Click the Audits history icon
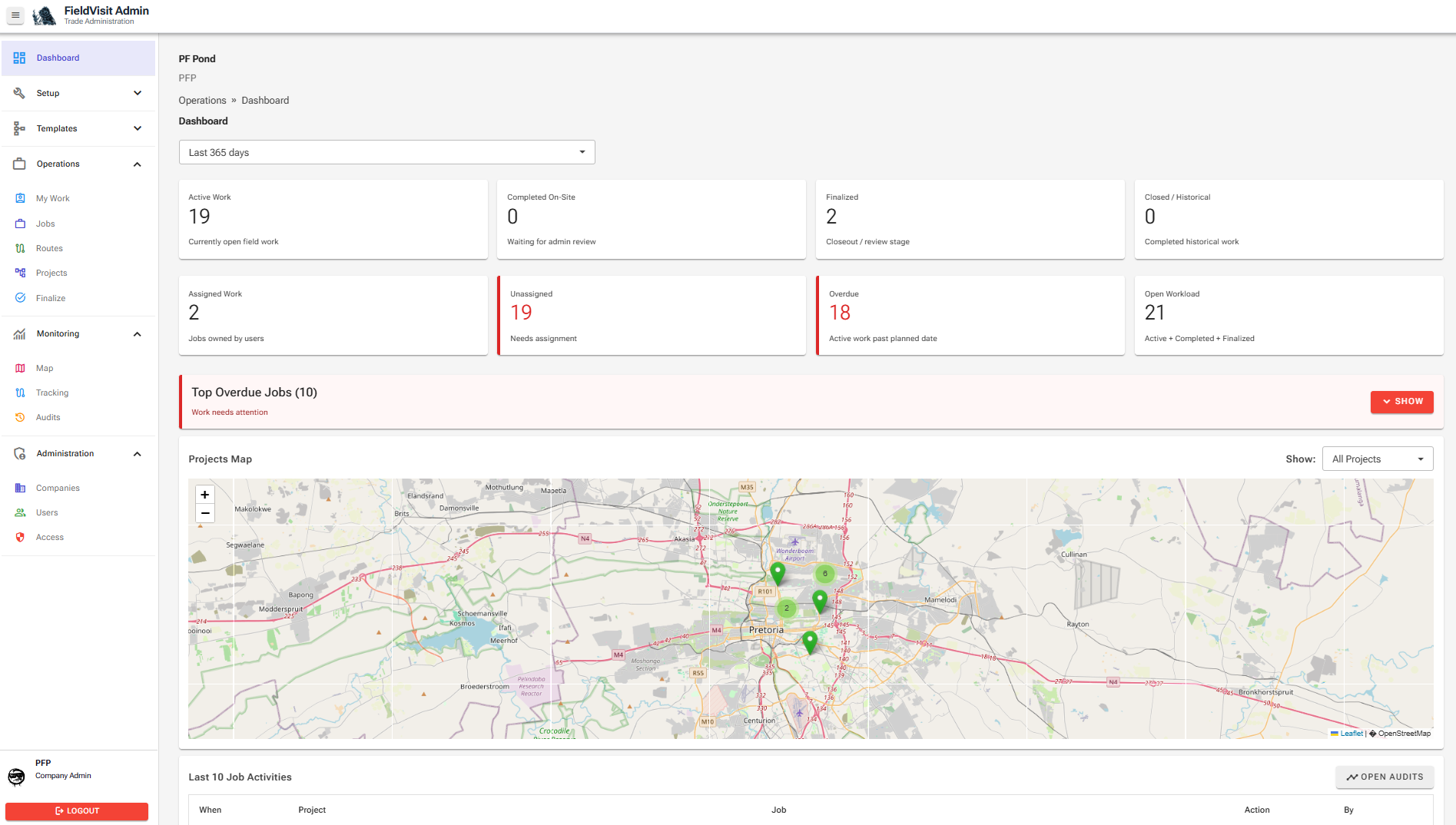 click(20, 417)
